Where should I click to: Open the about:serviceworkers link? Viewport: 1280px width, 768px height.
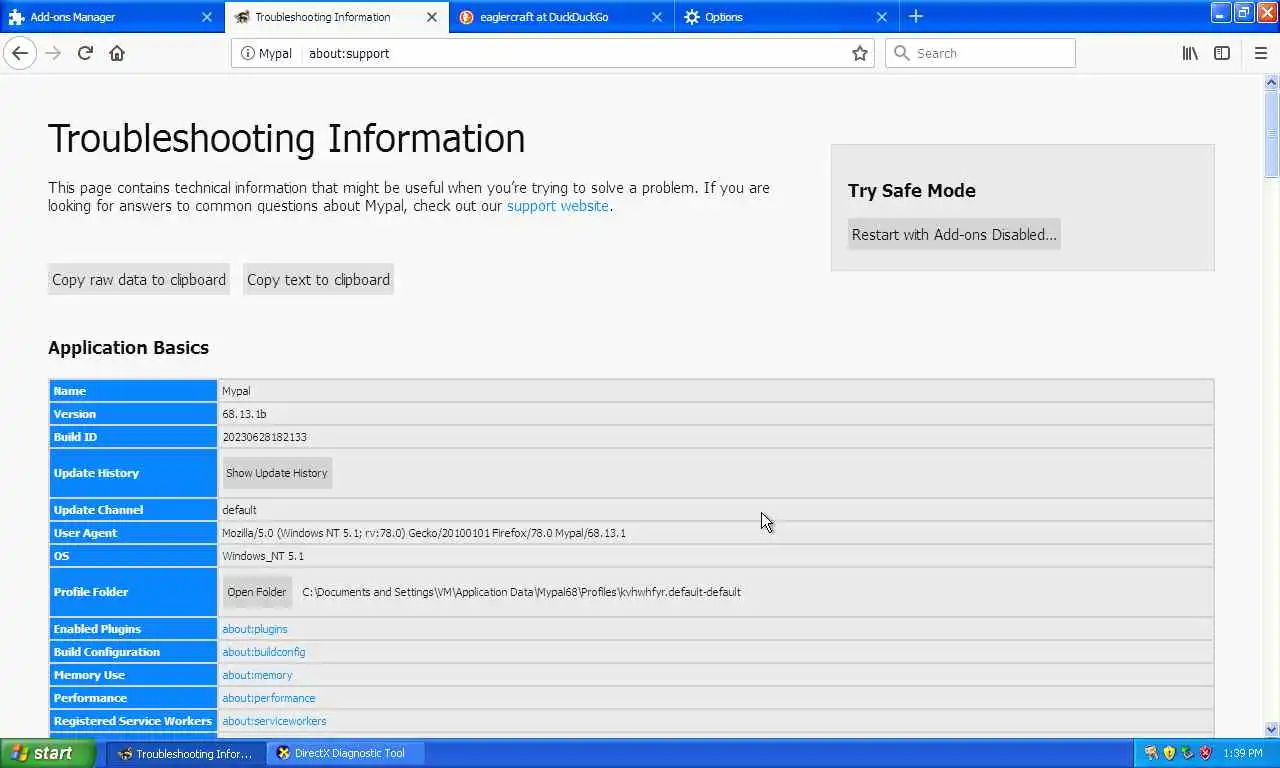click(274, 721)
